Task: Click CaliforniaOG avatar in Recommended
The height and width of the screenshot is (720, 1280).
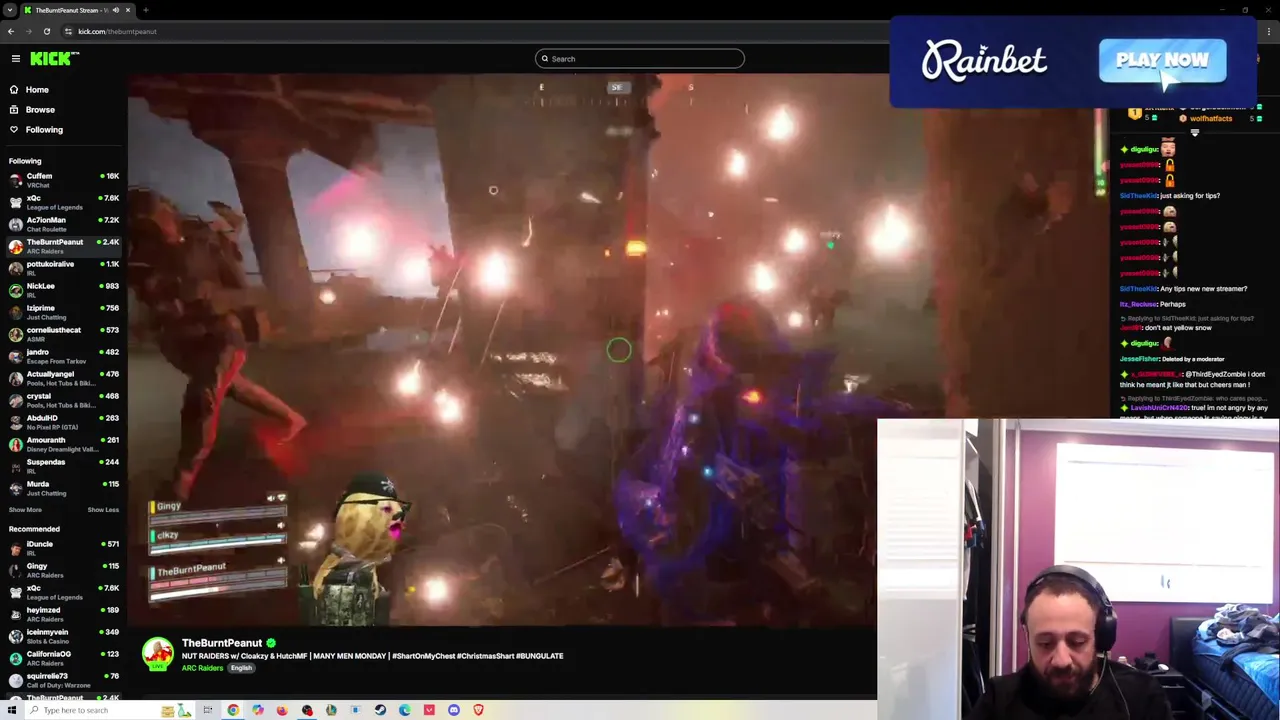Action: [15, 658]
